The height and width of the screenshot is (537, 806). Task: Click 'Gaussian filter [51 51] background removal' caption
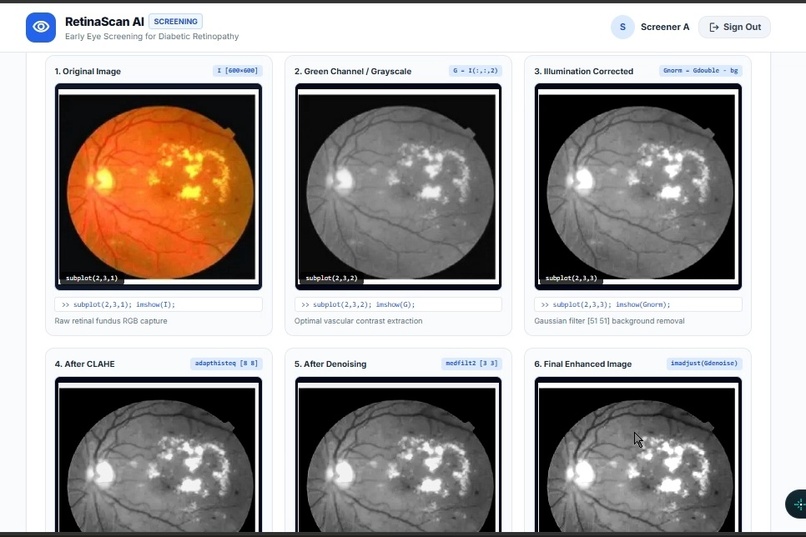(609, 321)
